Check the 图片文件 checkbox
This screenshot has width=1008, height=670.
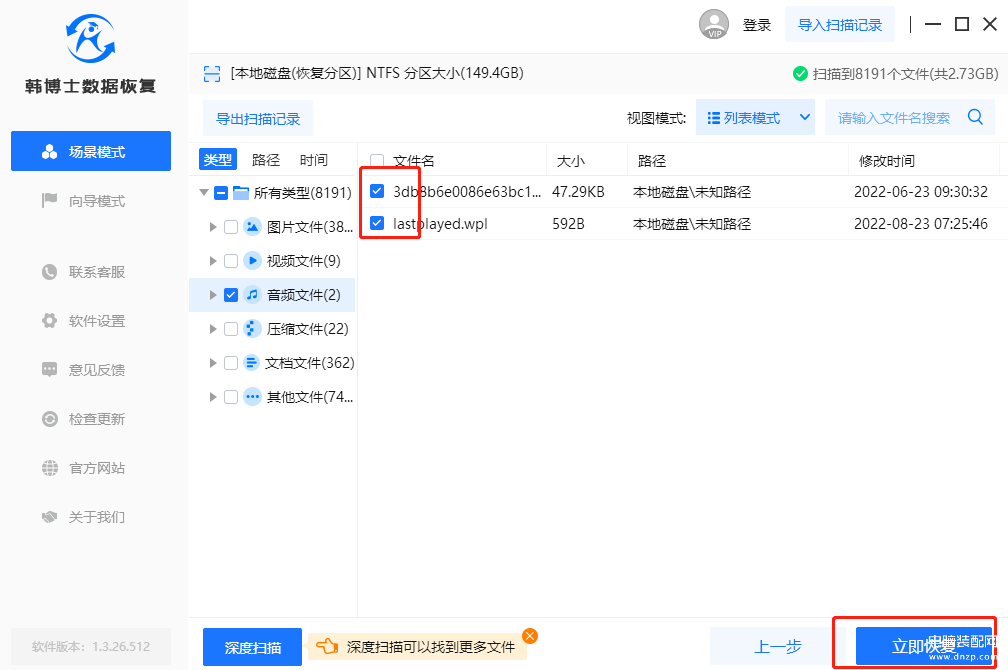coord(231,227)
